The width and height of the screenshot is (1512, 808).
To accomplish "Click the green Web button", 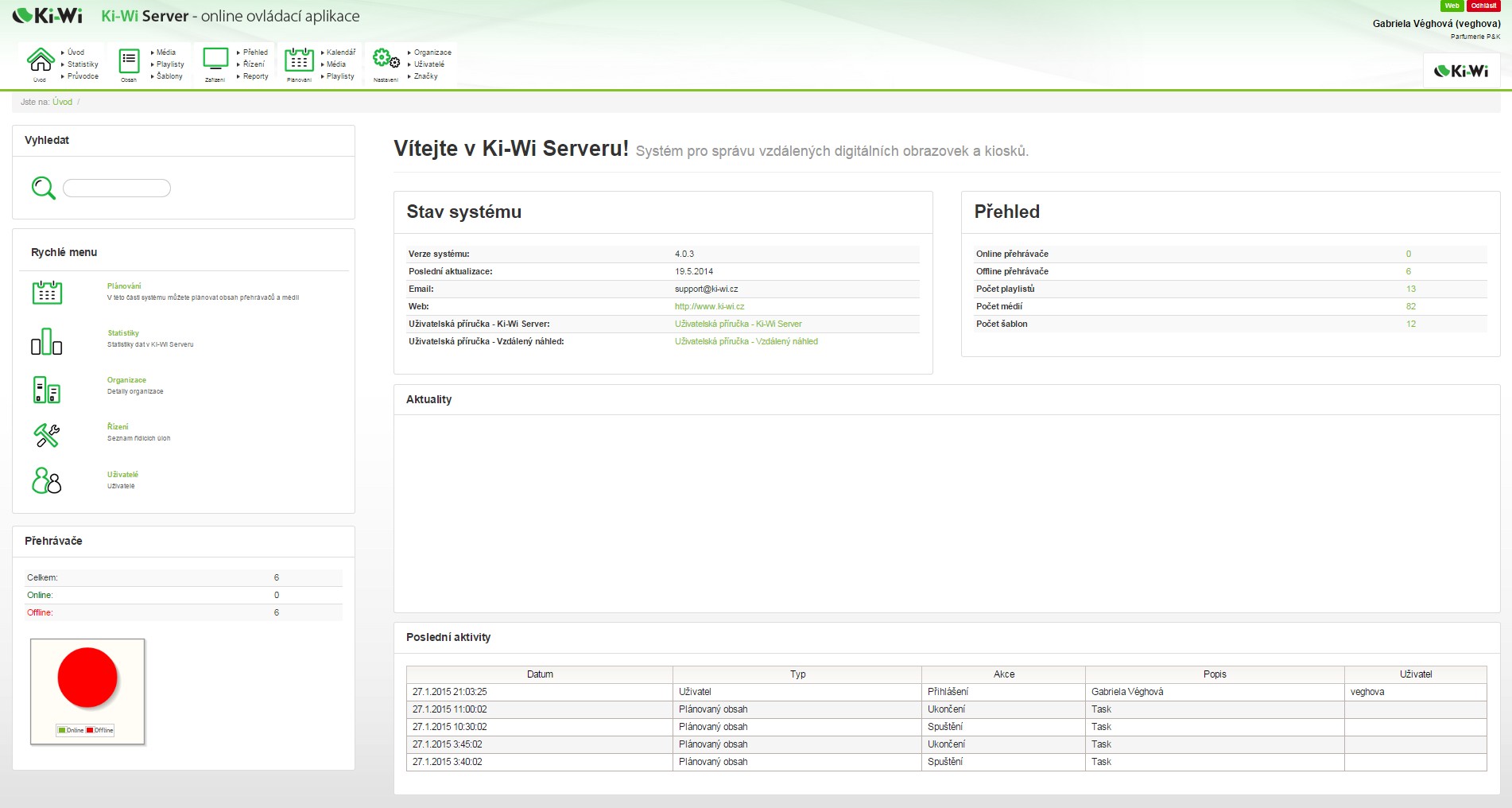I will click(x=1452, y=6).
